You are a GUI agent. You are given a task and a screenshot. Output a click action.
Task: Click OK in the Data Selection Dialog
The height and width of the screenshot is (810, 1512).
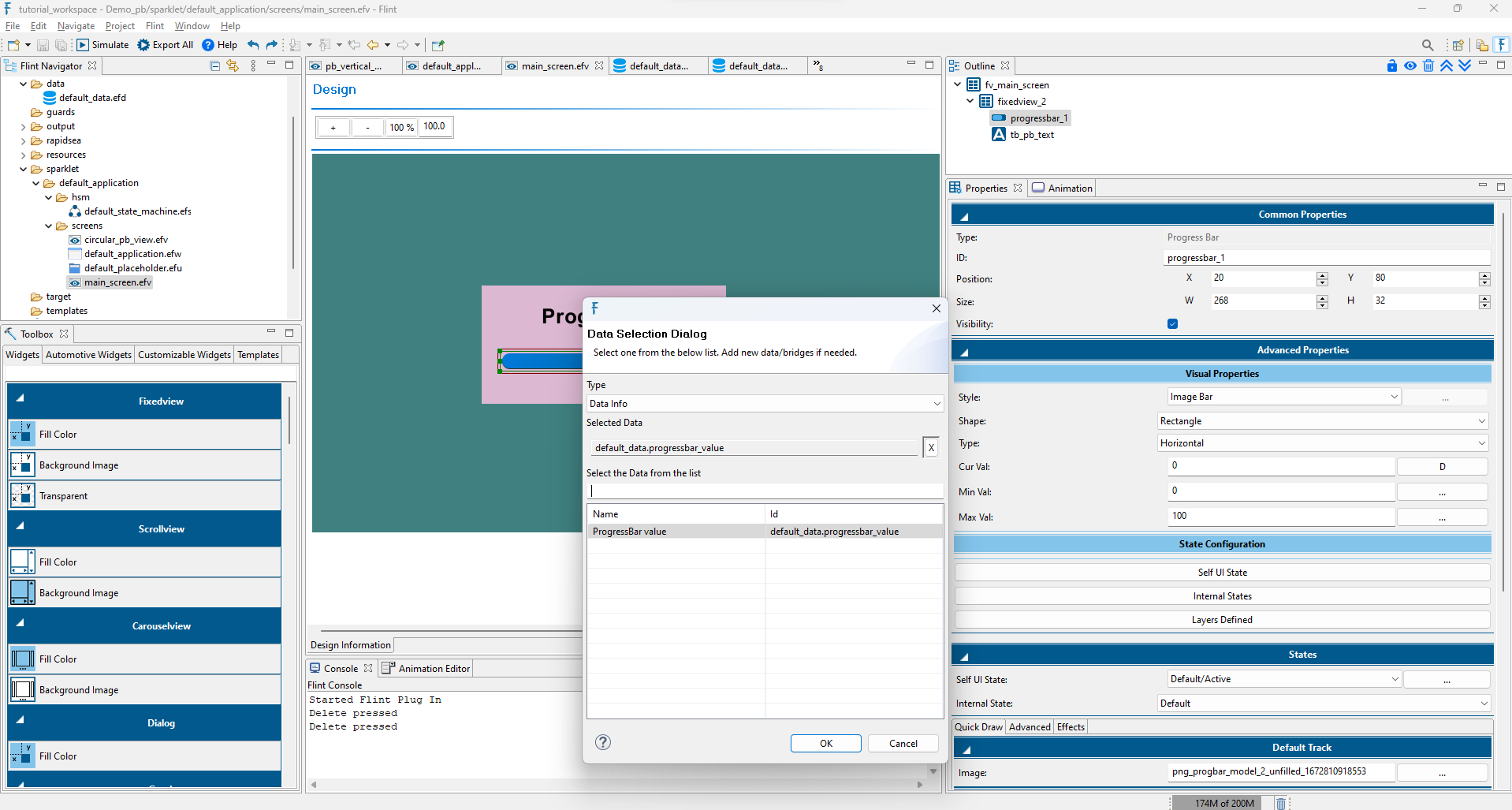coord(825,743)
